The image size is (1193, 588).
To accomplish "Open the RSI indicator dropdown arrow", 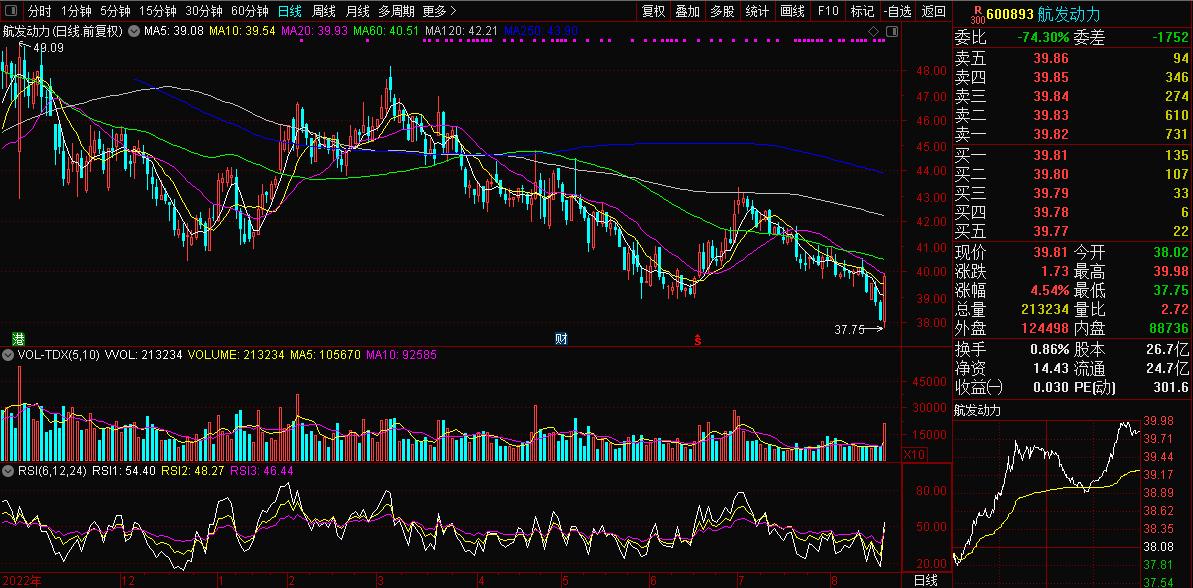I will (x=9, y=470).
